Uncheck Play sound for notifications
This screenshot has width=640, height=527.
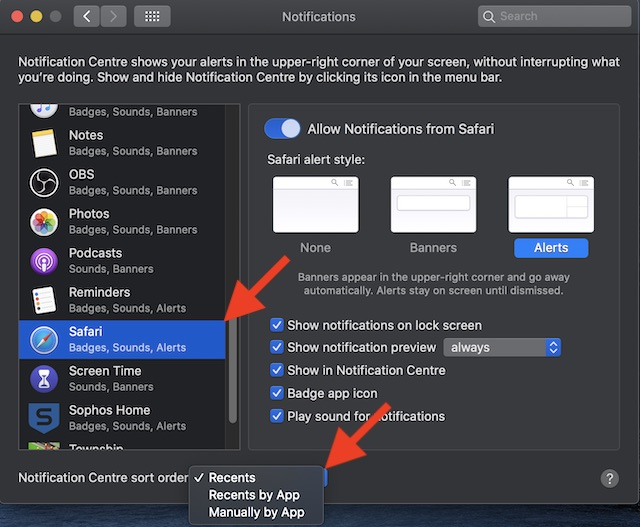tap(277, 416)
